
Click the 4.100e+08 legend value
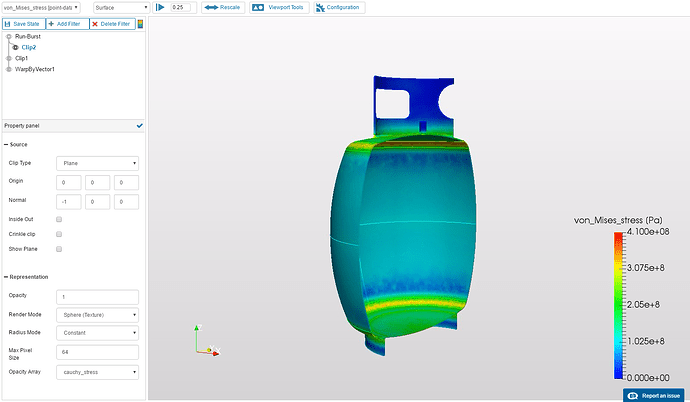point(648,232)
